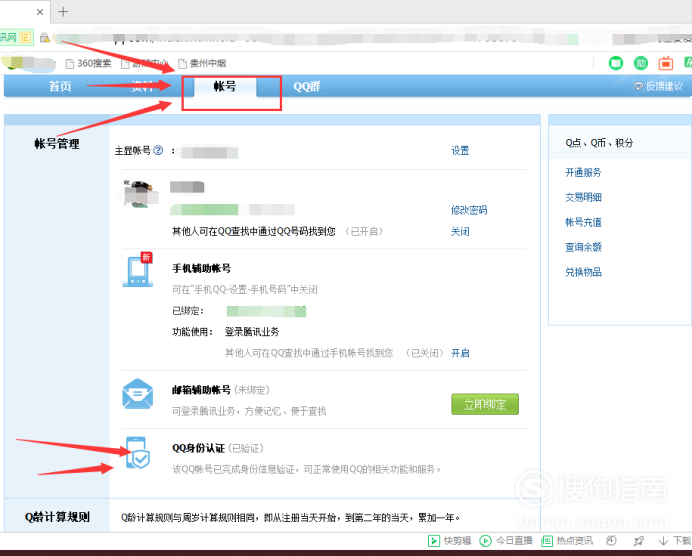Click the 修改密码 link

click(x=469, y=210)
